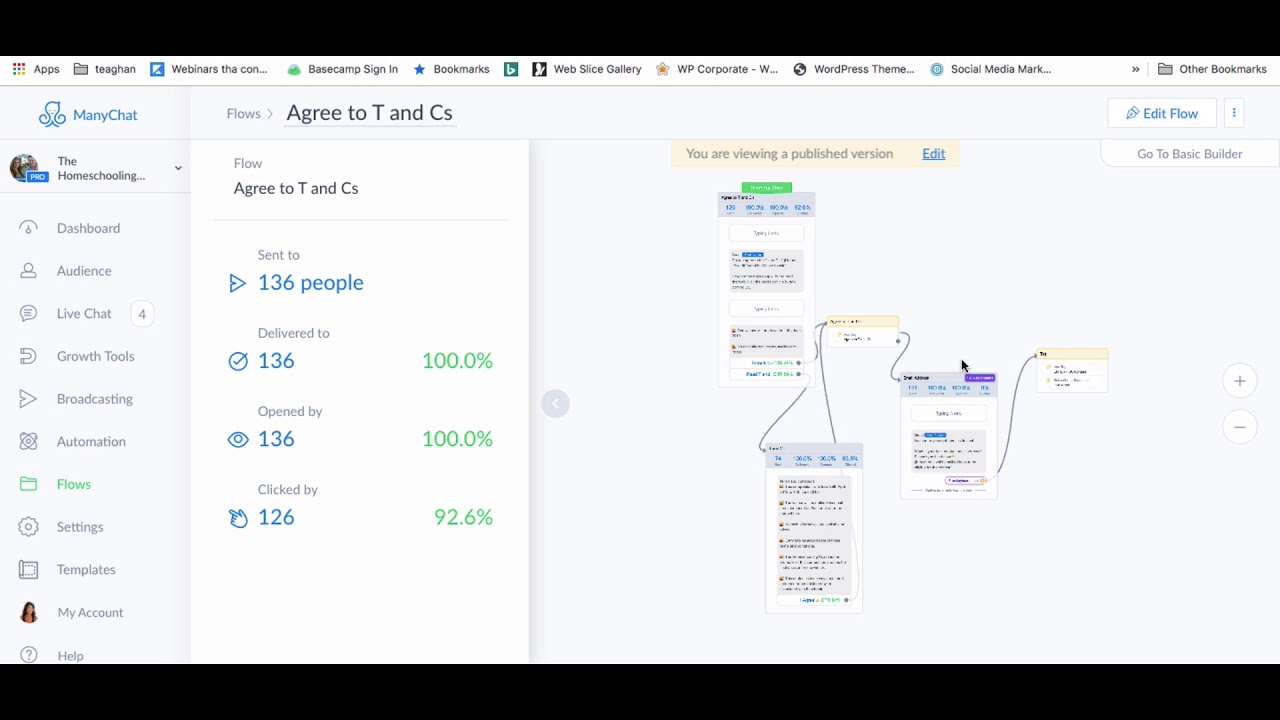The height and width of the screenshot is (720, 1280).
Task: Click the Settings gear icon
Action: tap(28, 527)
